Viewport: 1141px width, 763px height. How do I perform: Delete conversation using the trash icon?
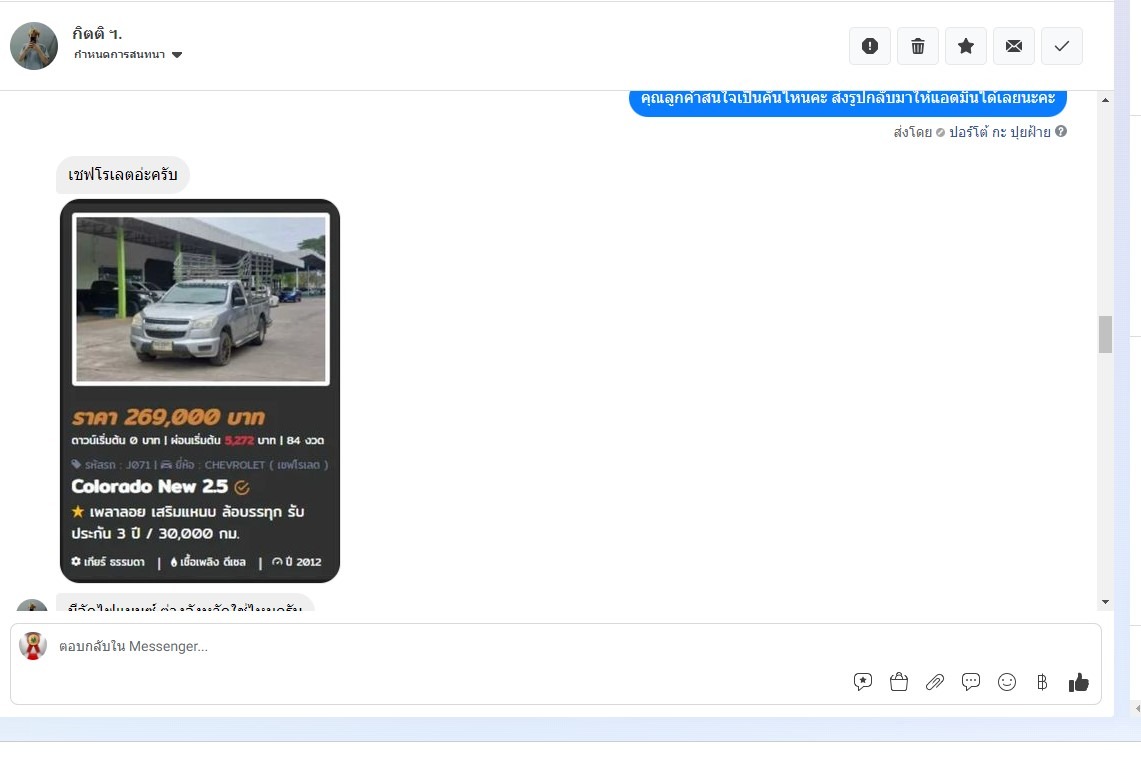pyautogui.click(x=918, y=46)
